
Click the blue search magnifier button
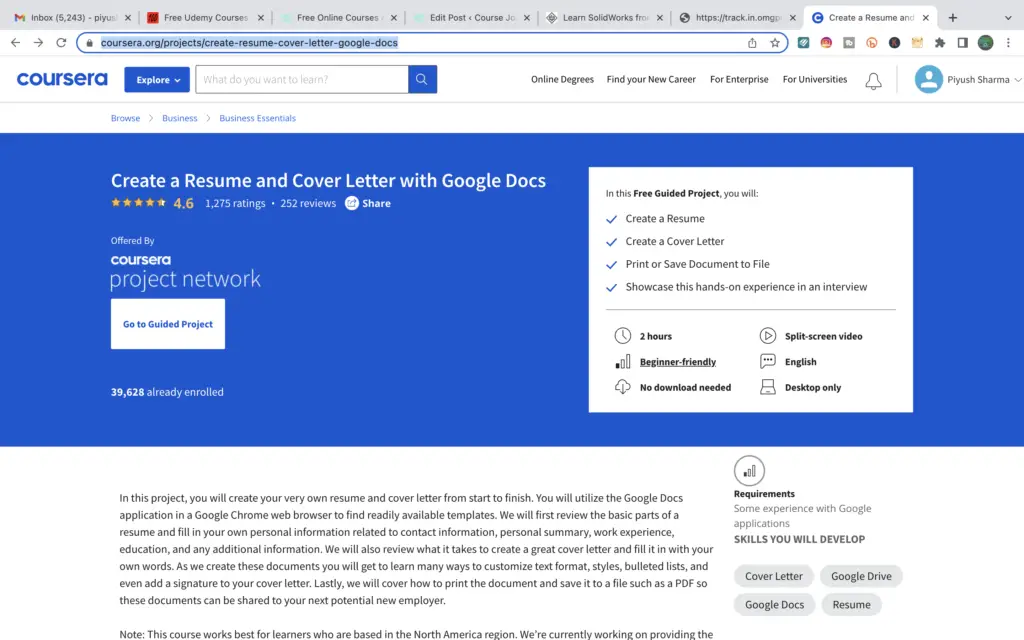pyautogui.click(x=422, y=79)
